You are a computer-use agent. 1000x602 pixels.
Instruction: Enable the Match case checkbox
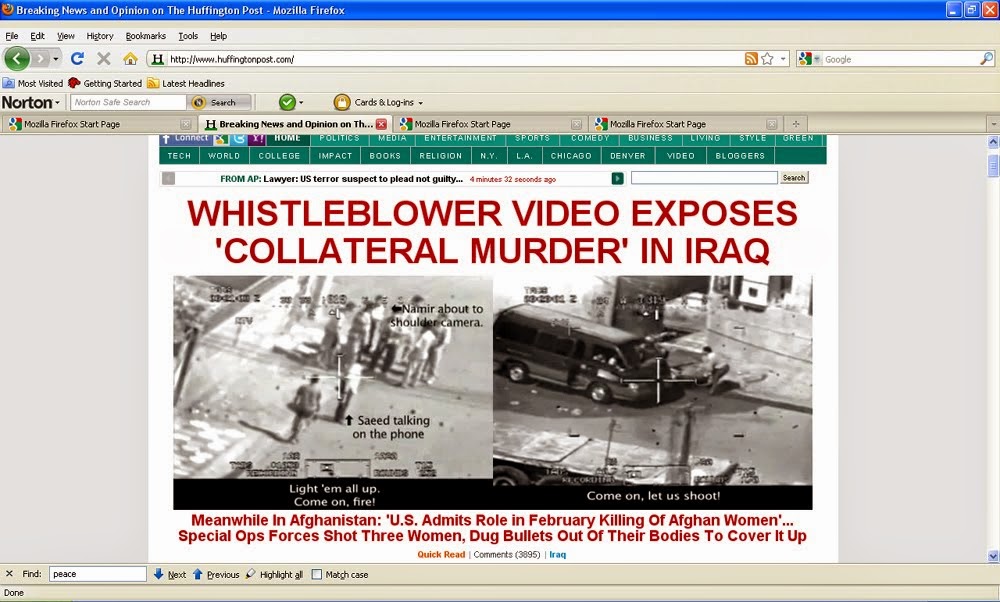pyautogui.click(x=316, y=575)
